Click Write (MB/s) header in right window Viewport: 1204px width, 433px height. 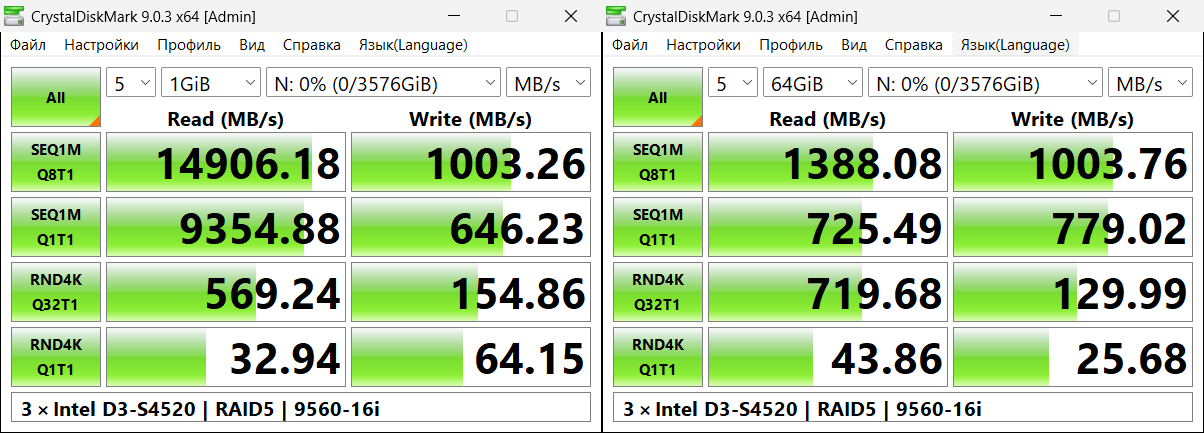point(1073,119)
